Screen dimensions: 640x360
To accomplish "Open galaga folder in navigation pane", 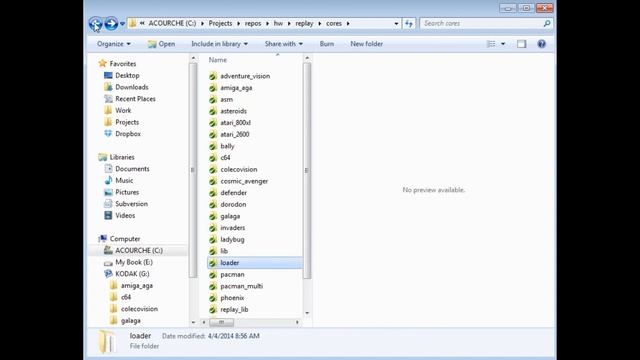I will tap(131, 320).
